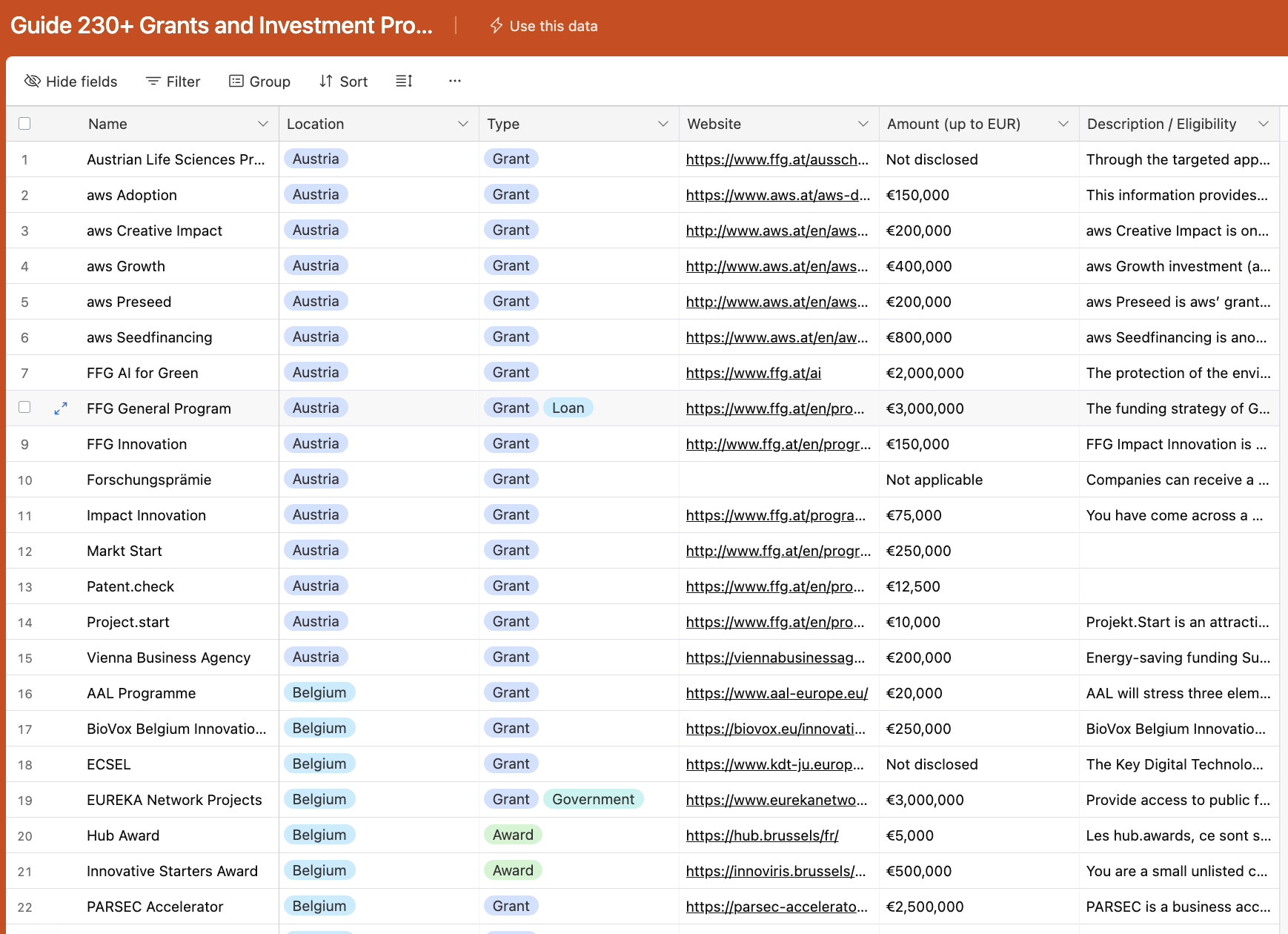Open the Type column dropdown arrow
This screenshot has height=934, width=1288.
(x=663, y=124)
